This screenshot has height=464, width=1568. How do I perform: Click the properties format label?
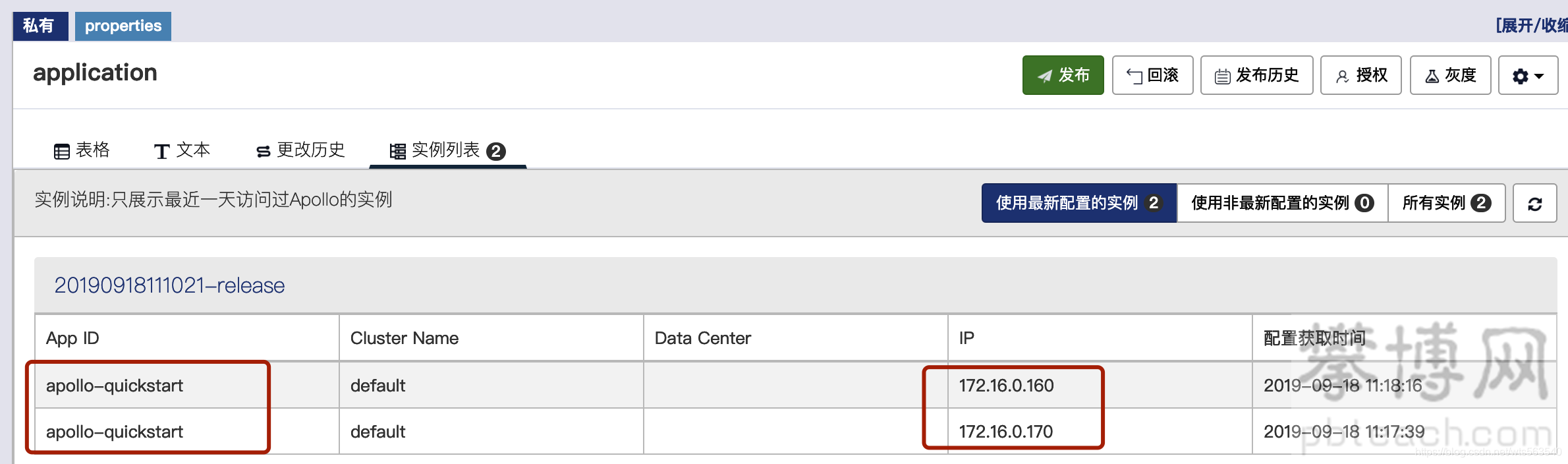(123, 26)
